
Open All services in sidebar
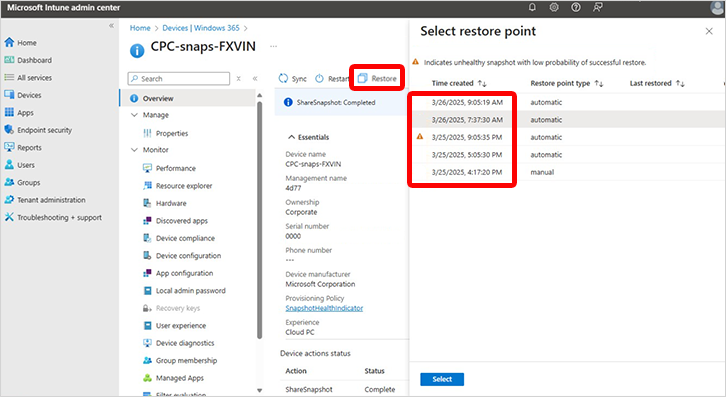tap(28, 78)
